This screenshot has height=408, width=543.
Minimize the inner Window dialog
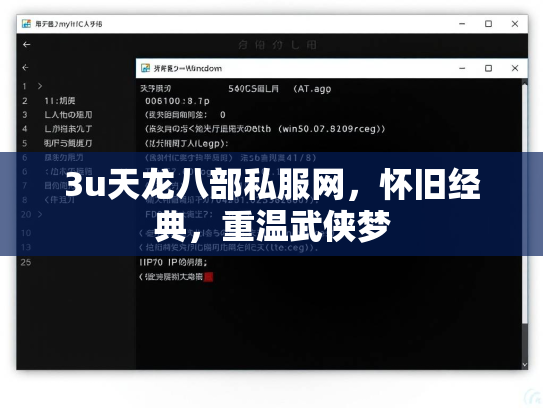(x=462, y=68)
